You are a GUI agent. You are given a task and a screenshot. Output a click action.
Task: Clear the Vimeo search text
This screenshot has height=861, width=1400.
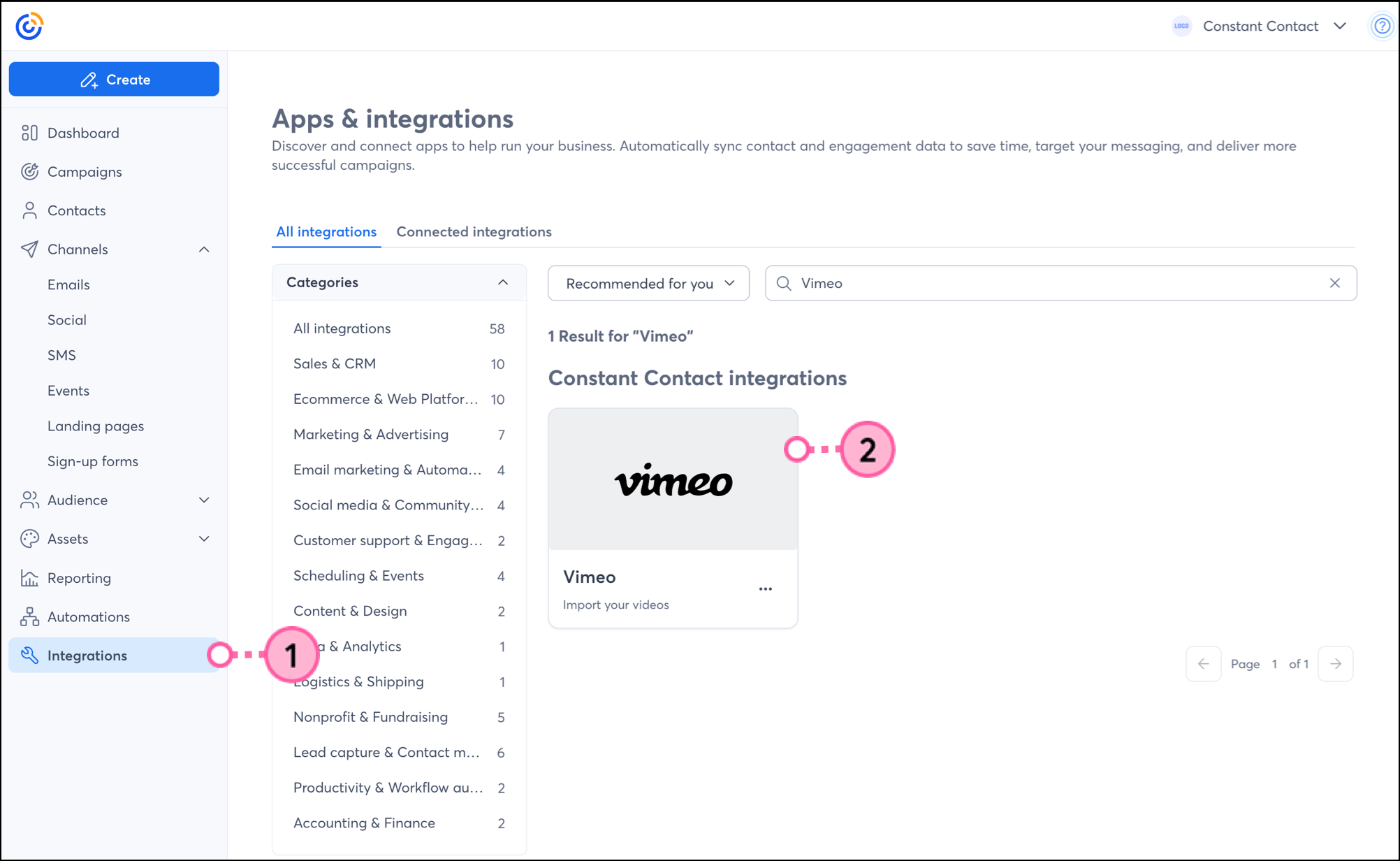1334,283
